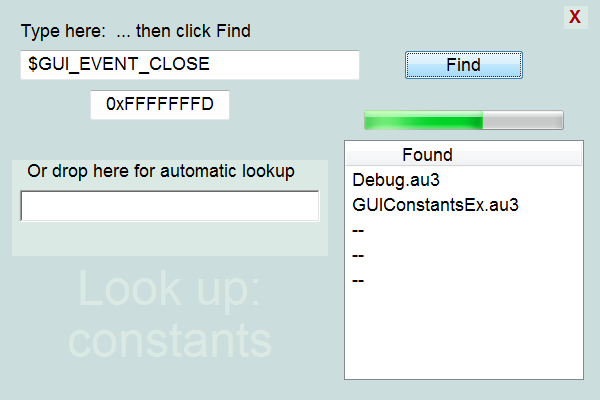Click the faded 'constants' watermark text
The height and width of the screenshot is (400, 600).
[x=170, y=341]
